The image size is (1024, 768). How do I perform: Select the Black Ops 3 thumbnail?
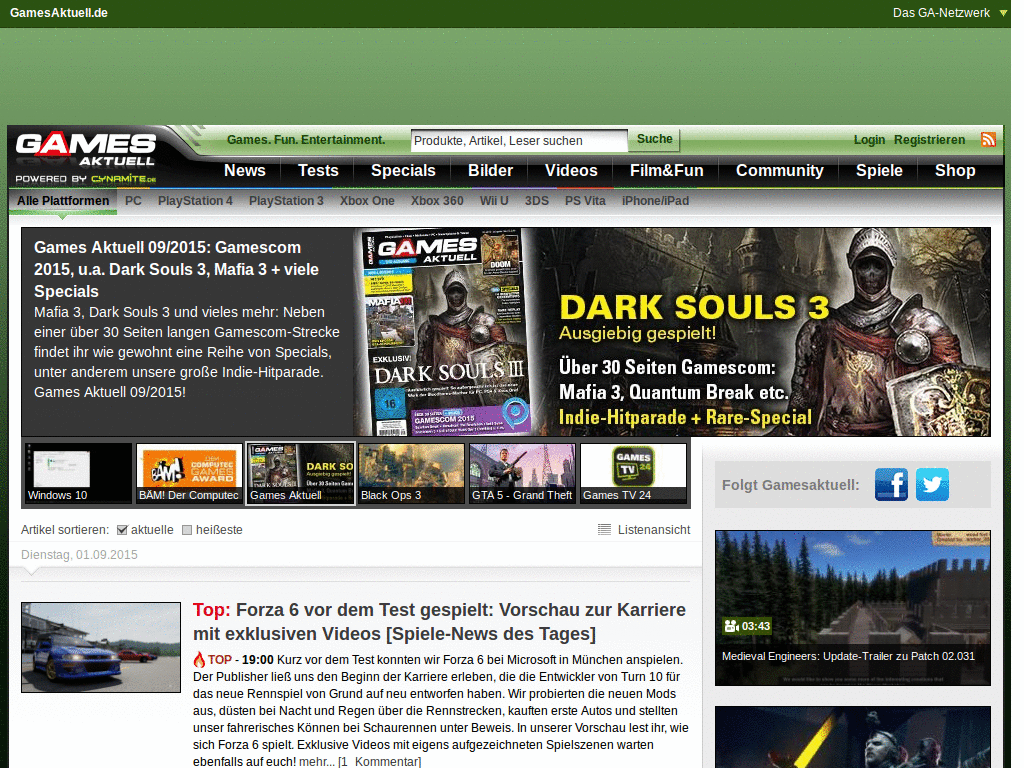[412, 473]
